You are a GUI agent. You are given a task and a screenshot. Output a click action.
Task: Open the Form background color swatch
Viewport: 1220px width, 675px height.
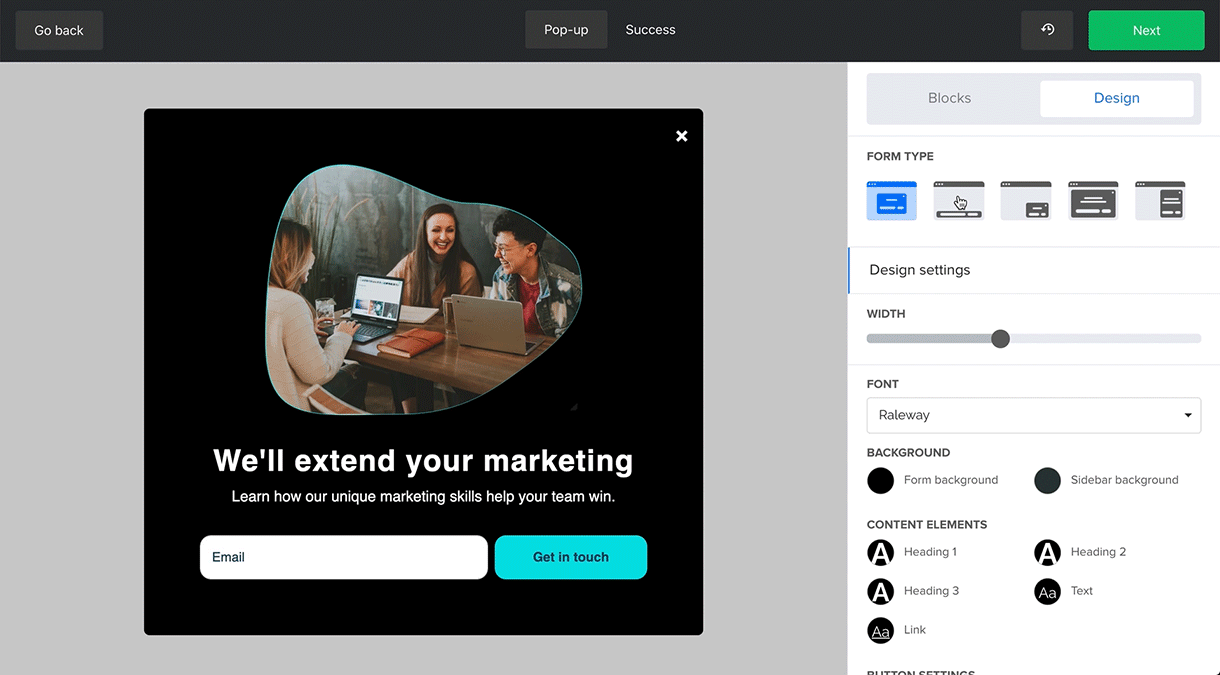point(880,480)
